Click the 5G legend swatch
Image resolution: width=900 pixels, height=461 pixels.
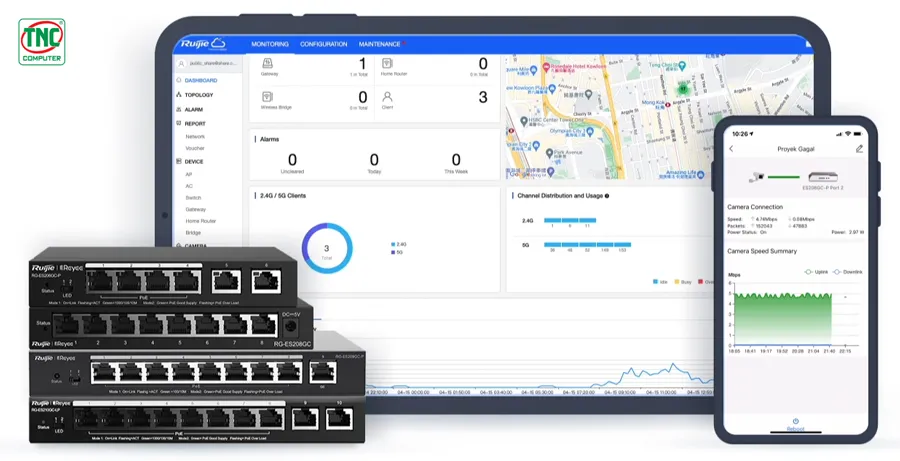tap(393, 252)
